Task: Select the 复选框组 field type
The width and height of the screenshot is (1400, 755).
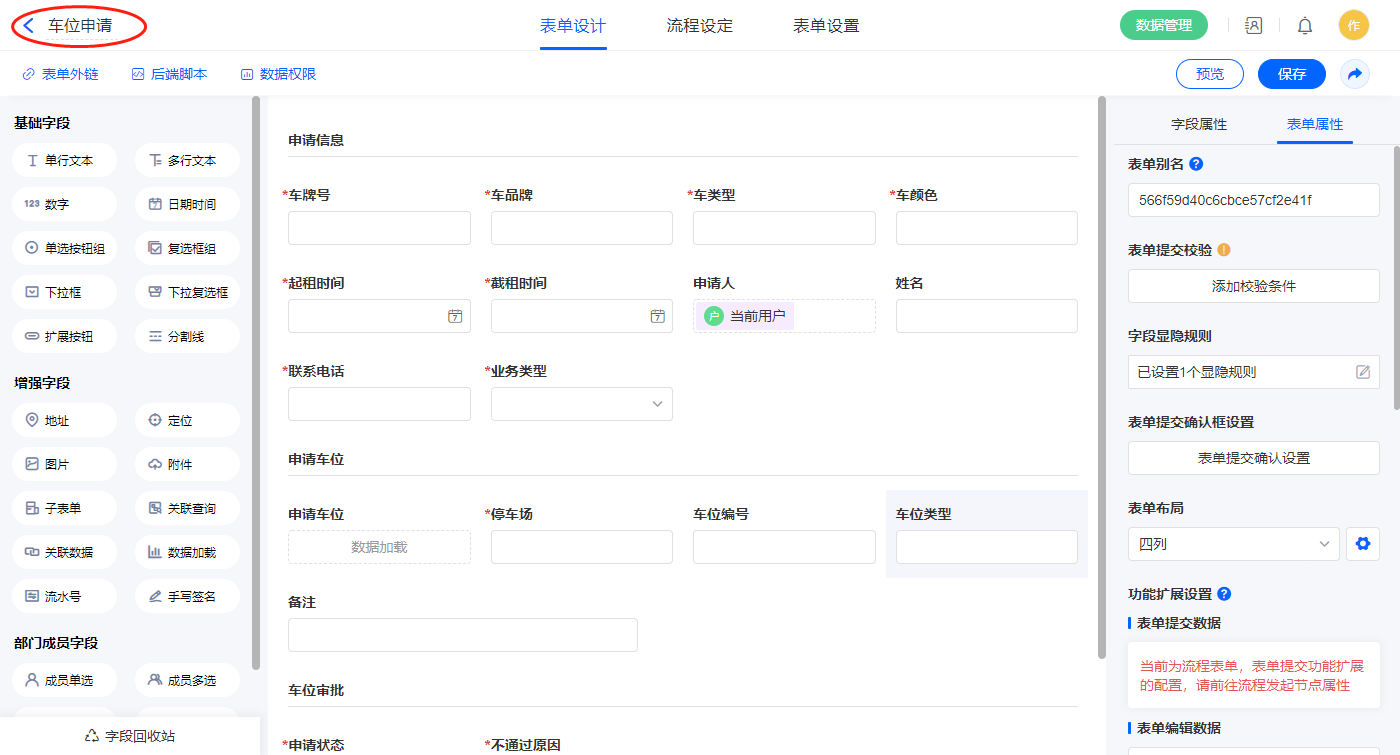Action: [x=187, y=248]
